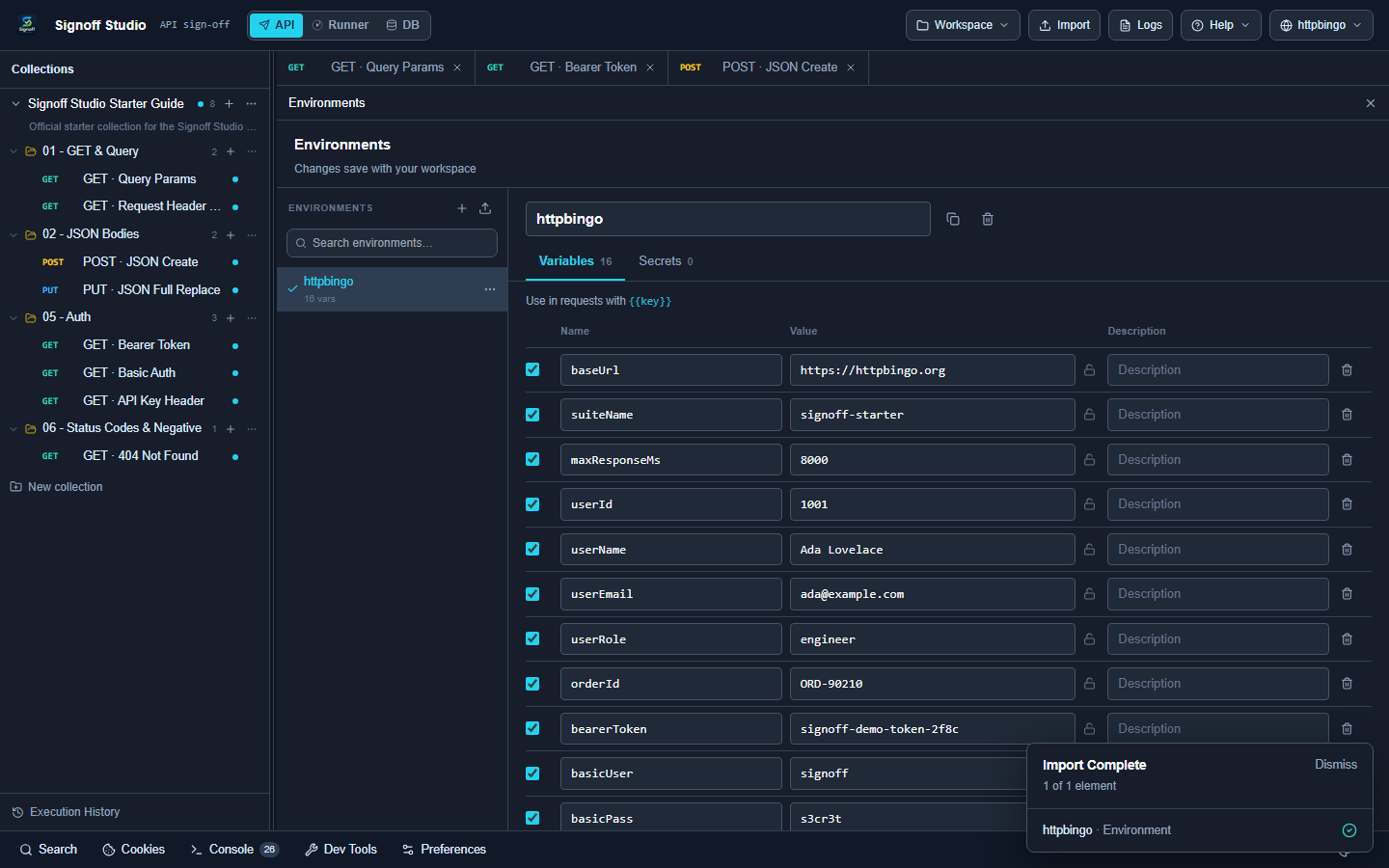Uncheck the suiteName variable checkbox
This screenshot has height=868, width=1389.
tap(532, 415)
